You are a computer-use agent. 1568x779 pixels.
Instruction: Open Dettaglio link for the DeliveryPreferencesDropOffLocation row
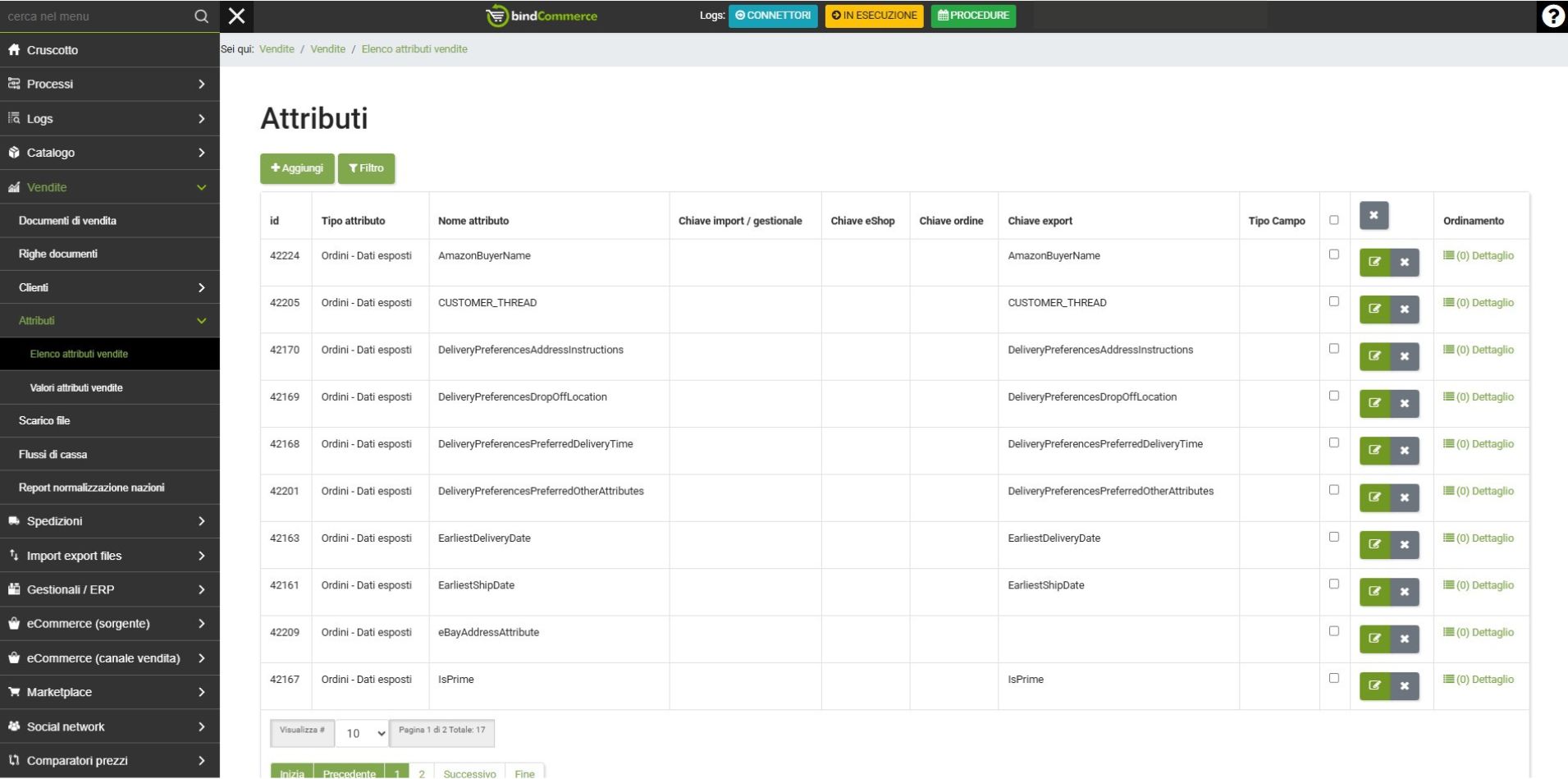(1479, 397)
